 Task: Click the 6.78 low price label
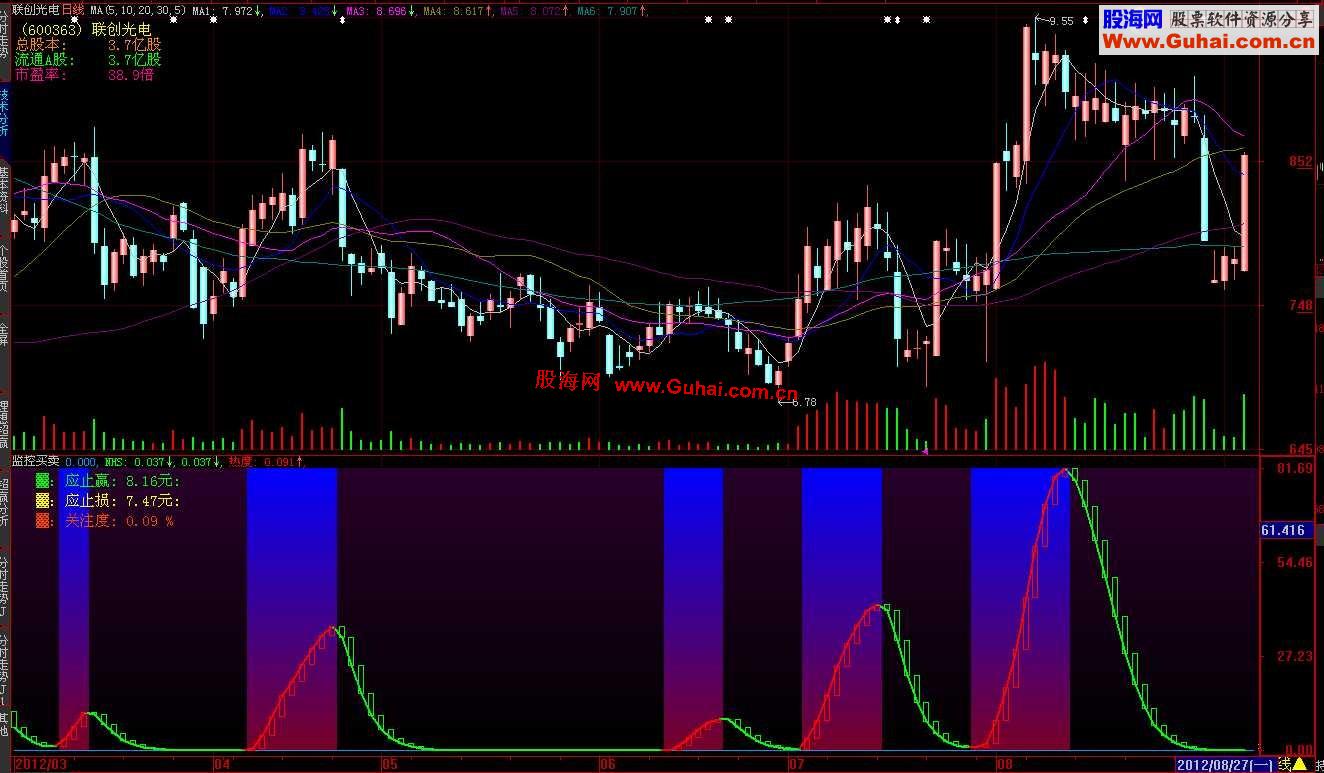coord(804,402)
